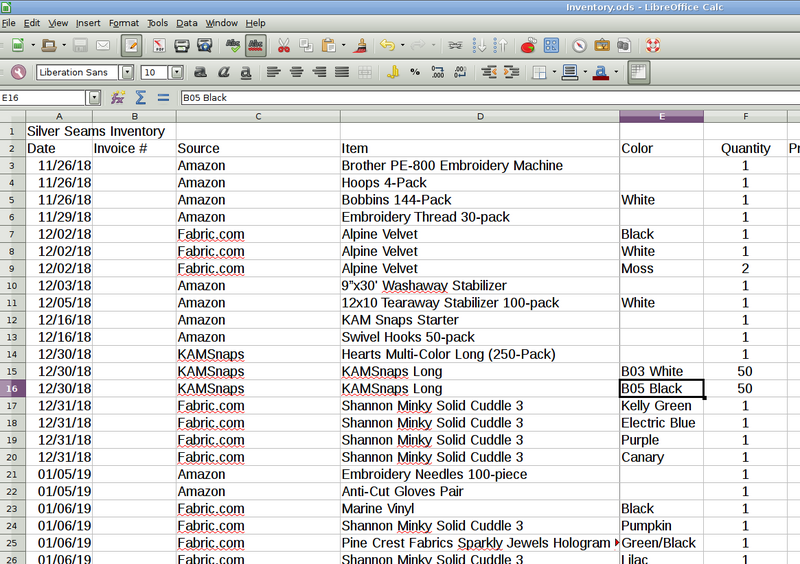Open the Insert menu

coord(88,23)
